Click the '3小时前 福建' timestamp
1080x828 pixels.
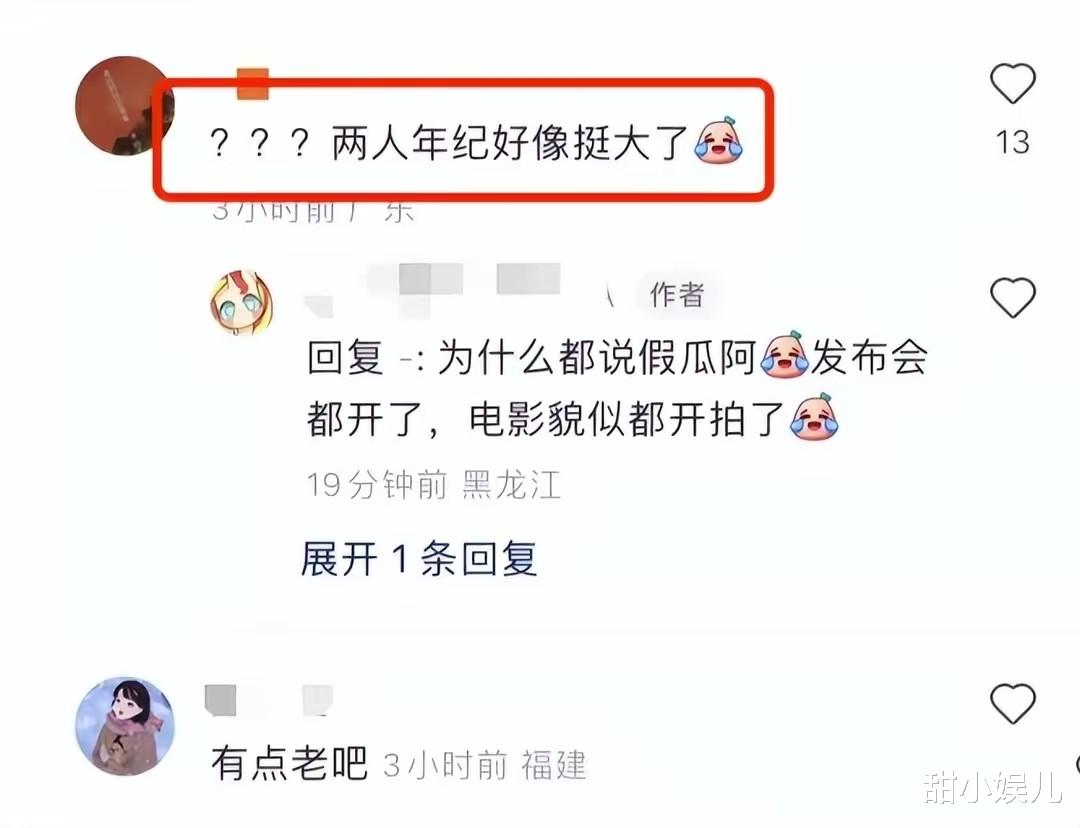[x=484, y=765]
